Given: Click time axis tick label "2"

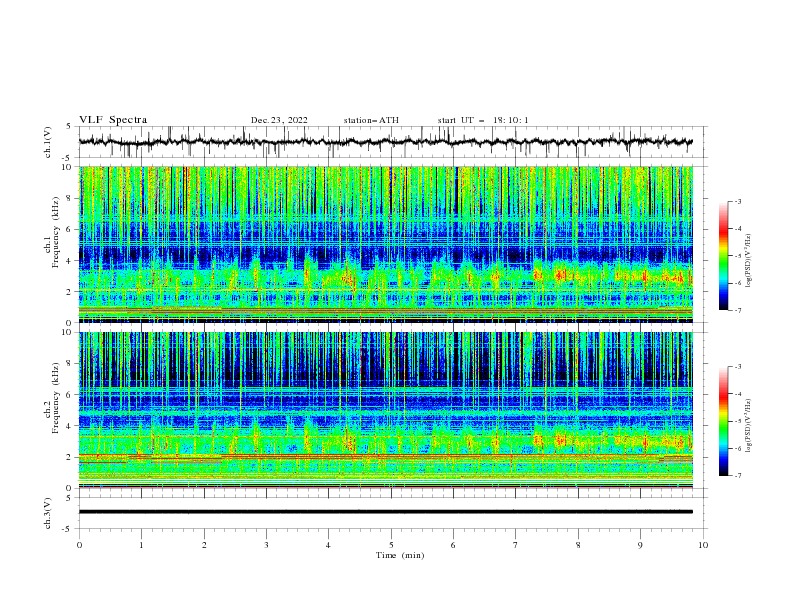Looking at the screenshot, I should [204, 545].
